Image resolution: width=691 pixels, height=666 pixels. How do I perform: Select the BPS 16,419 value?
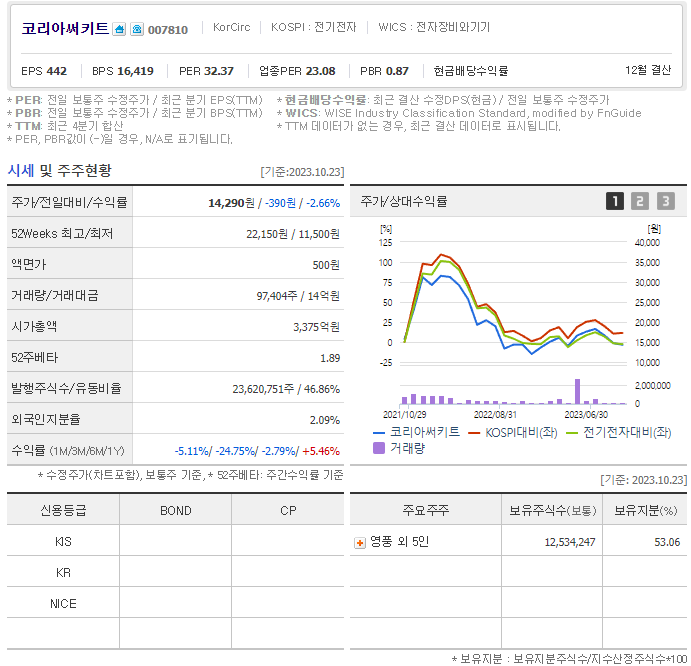[x=123, y=71]
